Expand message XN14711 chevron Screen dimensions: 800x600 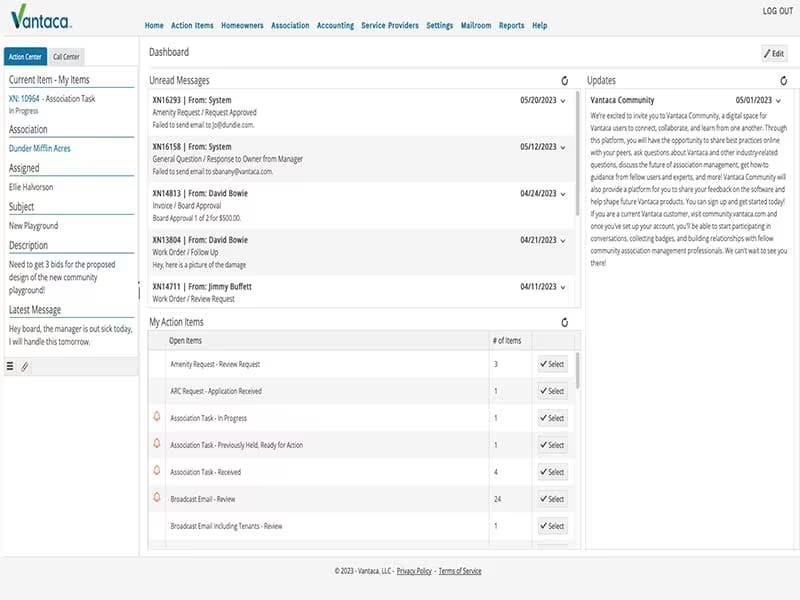[563, 288]
